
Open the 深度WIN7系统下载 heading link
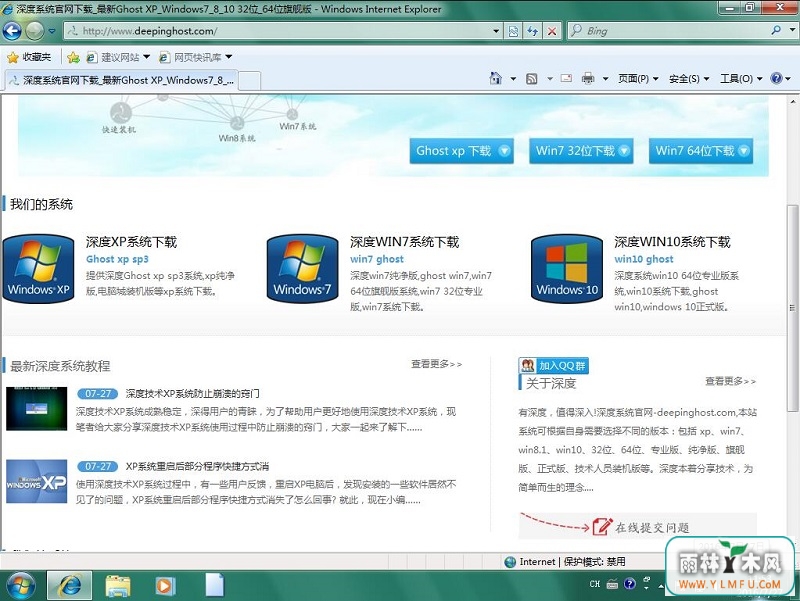pos(405,242)
